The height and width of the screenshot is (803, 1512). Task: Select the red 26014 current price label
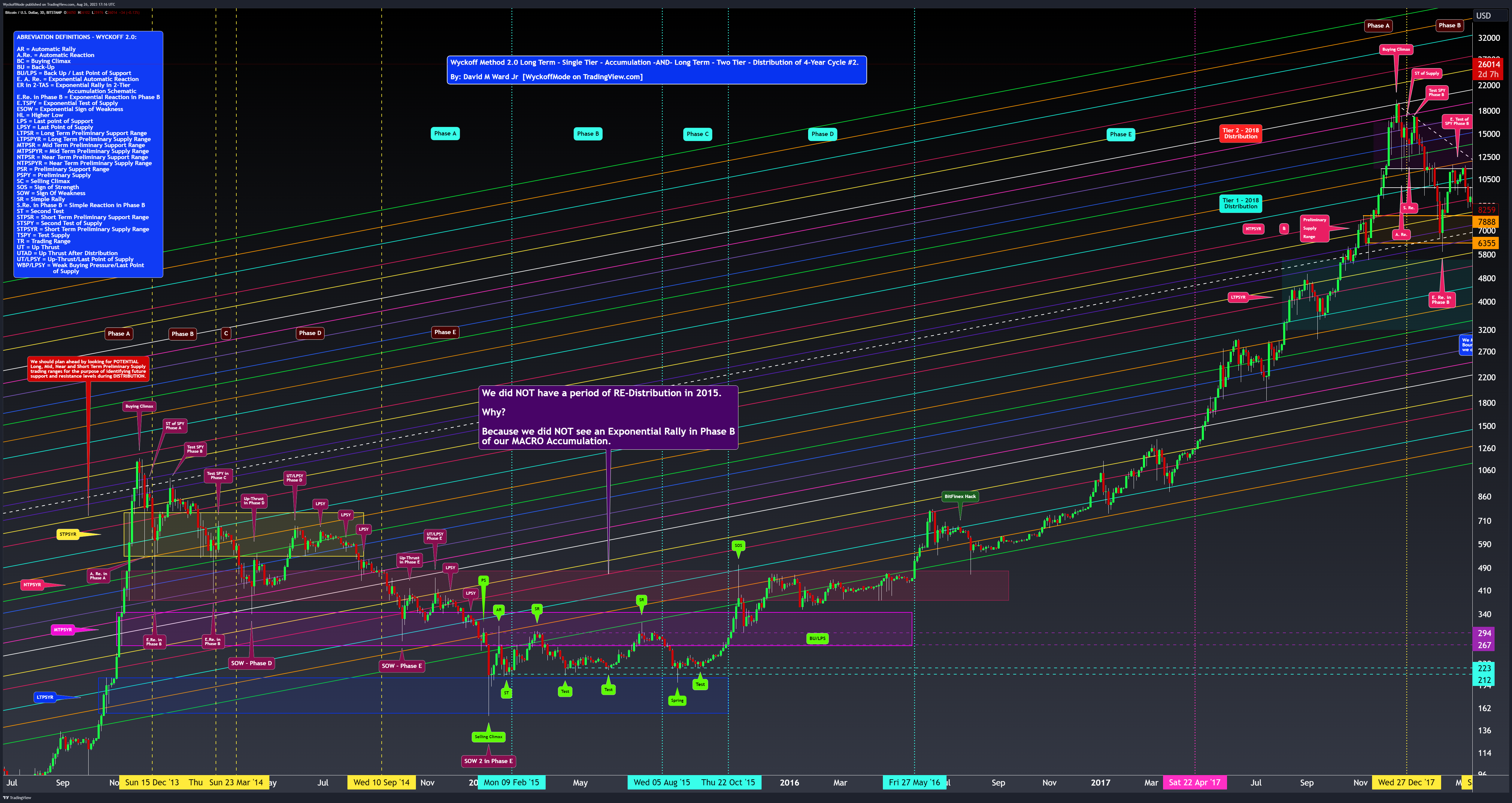pyautogui.click(x=1489, y=65)
